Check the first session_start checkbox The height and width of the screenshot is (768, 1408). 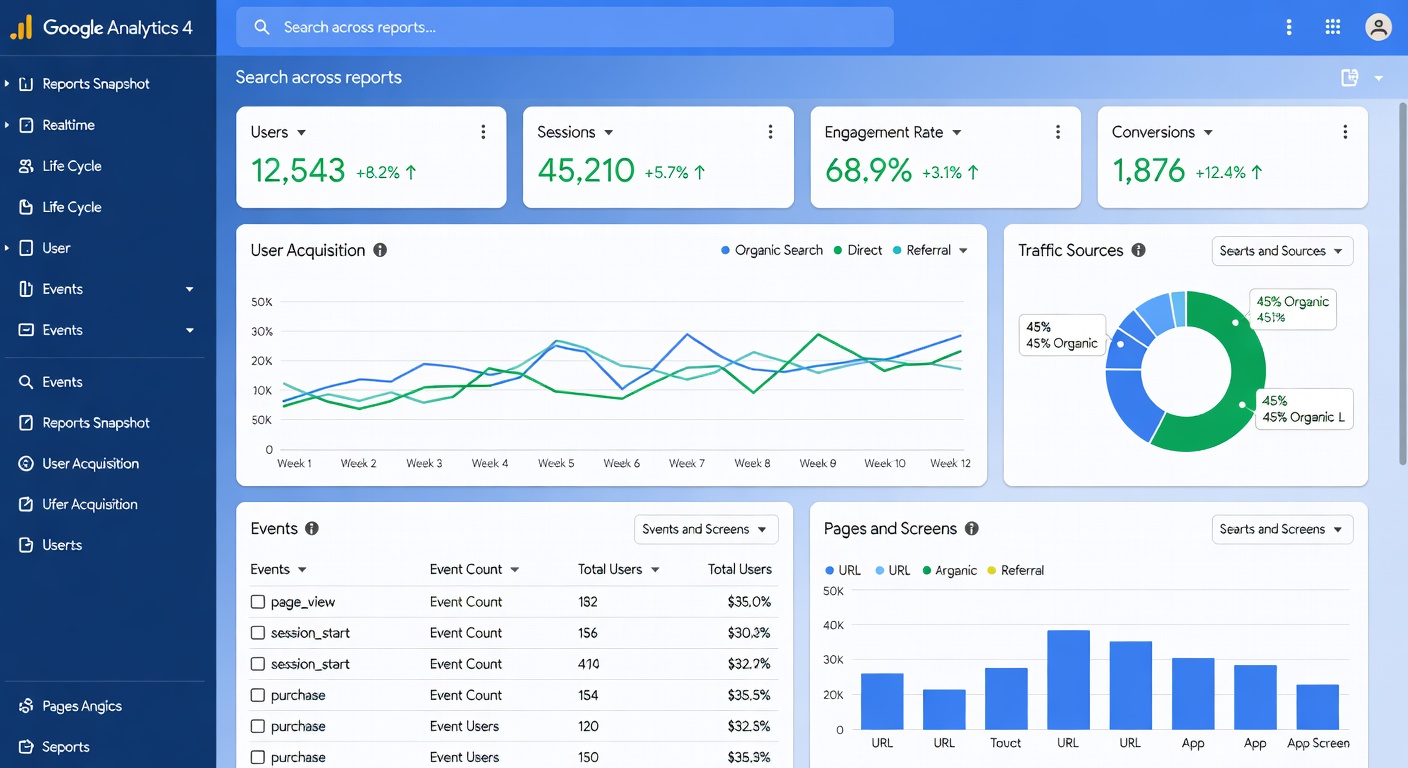point(257,632)
